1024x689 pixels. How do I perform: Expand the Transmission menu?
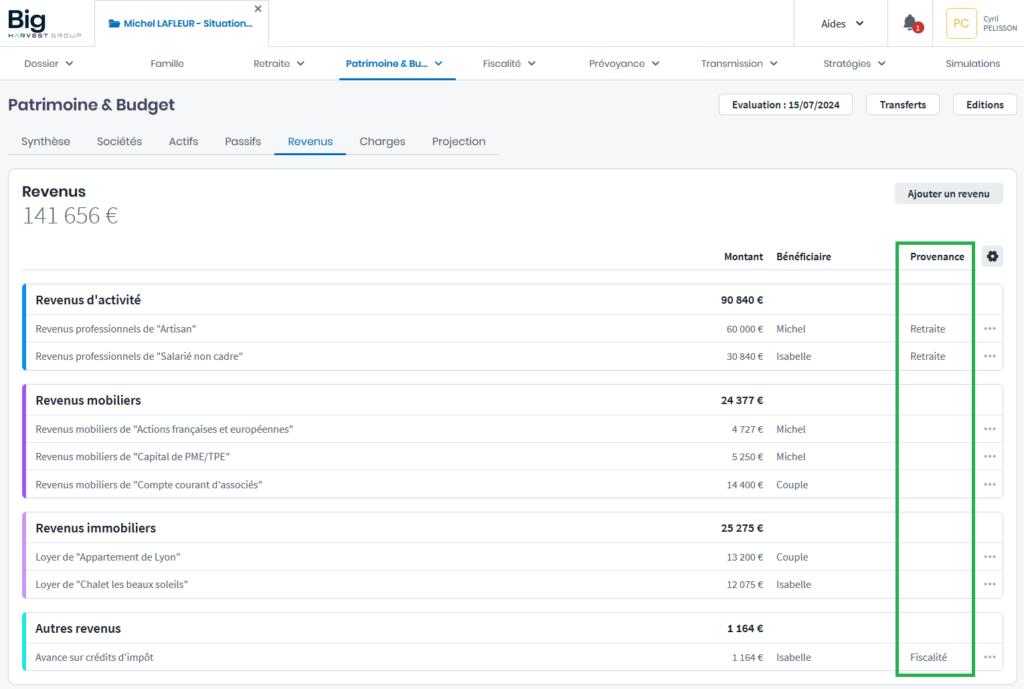click(x=739, y=63)
